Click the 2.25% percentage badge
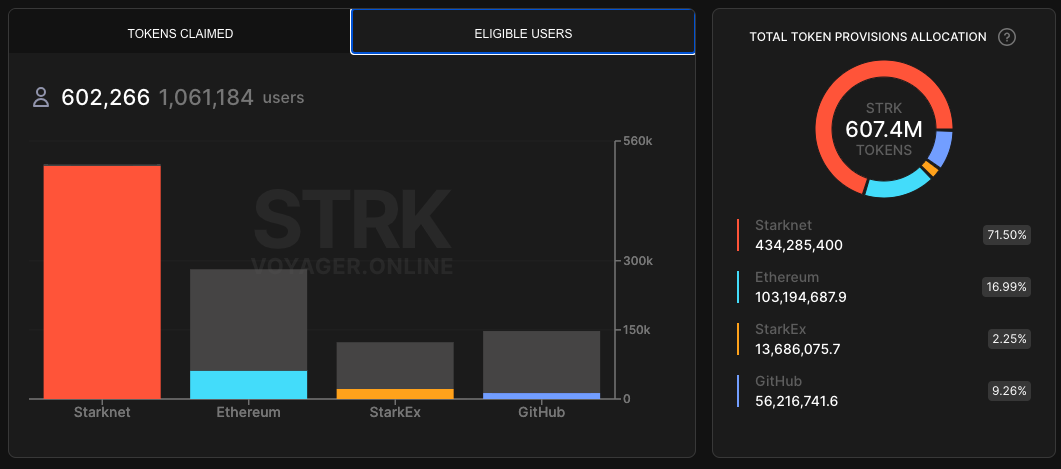 coord(1010,339)
